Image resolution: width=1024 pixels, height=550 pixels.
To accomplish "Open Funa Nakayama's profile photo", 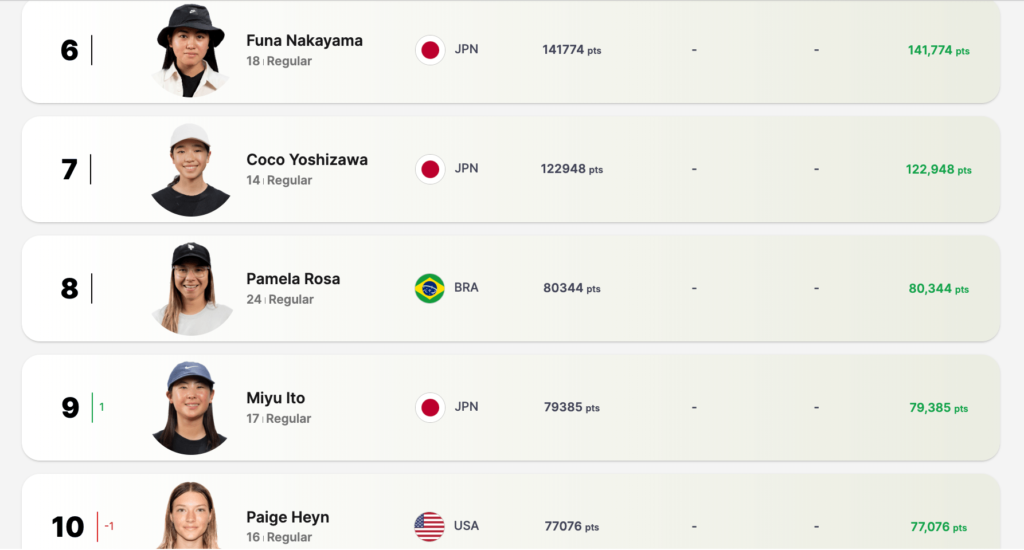I will tap(190, 52).
